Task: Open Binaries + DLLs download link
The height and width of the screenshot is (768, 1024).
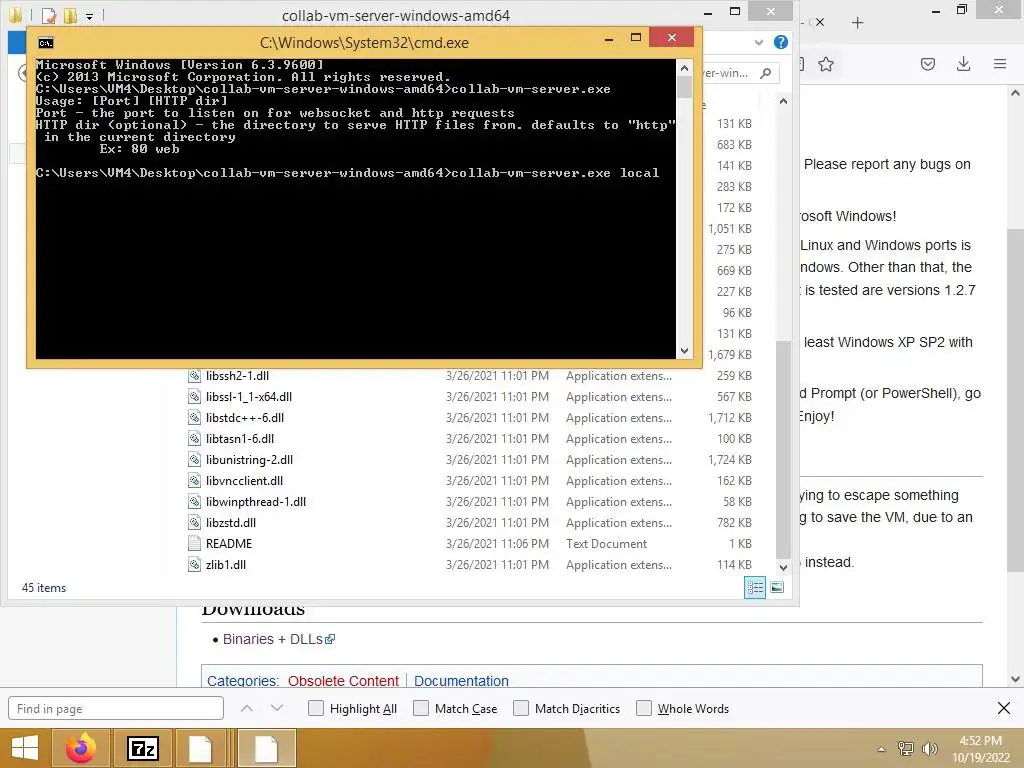Action: tap(279, 639)
